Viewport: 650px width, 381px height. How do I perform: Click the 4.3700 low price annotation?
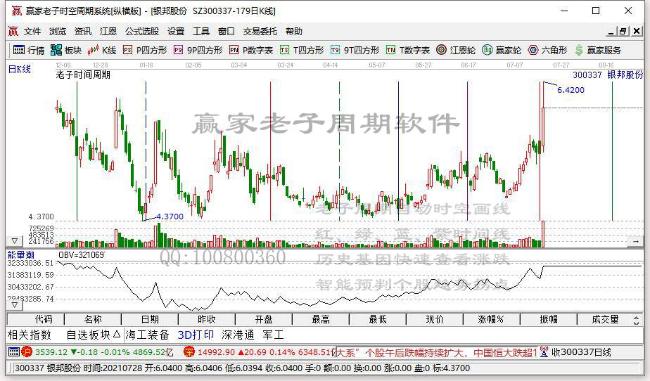pos(170,216)
